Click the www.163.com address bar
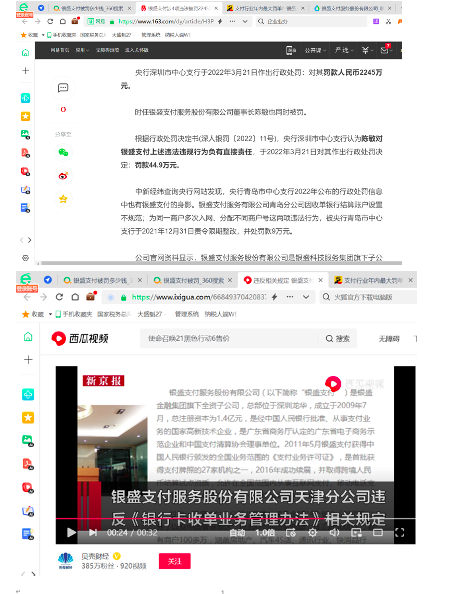Viewport: 451px width, 594px height. coord(166,22)
